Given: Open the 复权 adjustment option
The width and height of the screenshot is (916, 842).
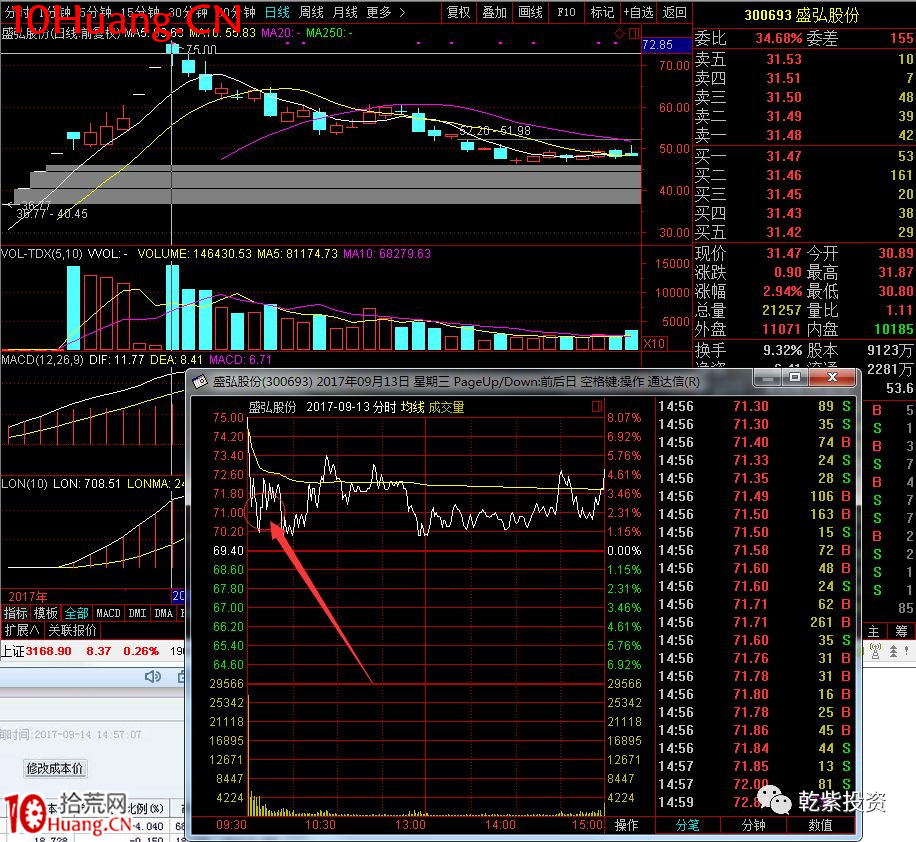Looking at the screenshot, I should click(459, 12).
